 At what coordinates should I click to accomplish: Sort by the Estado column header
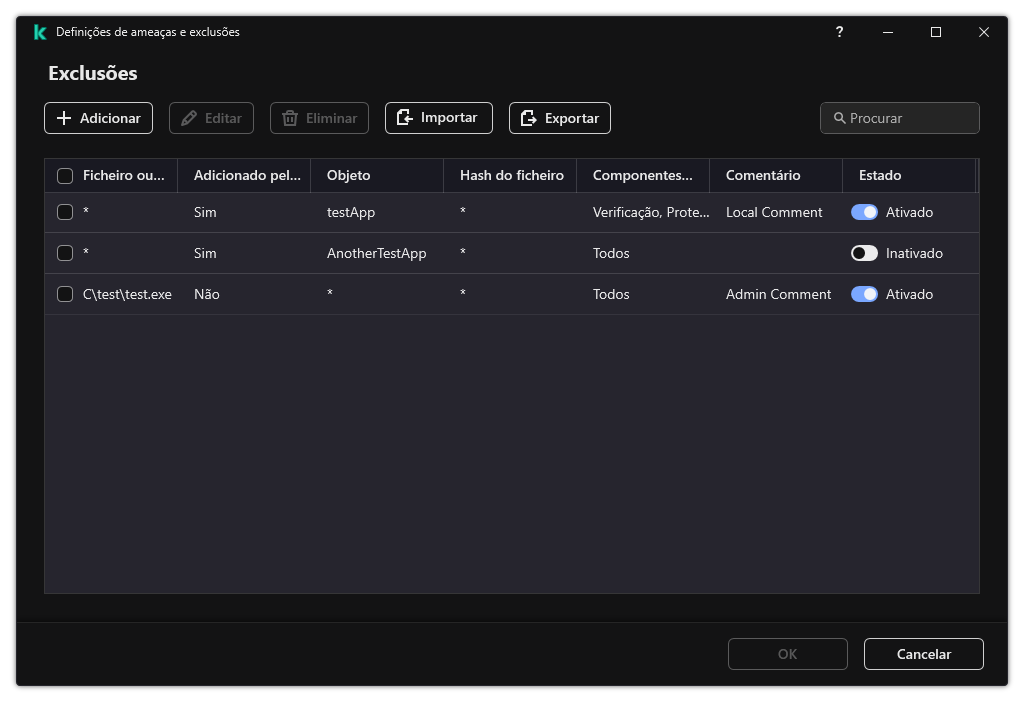pyautogui.click(x=880, y=175)
